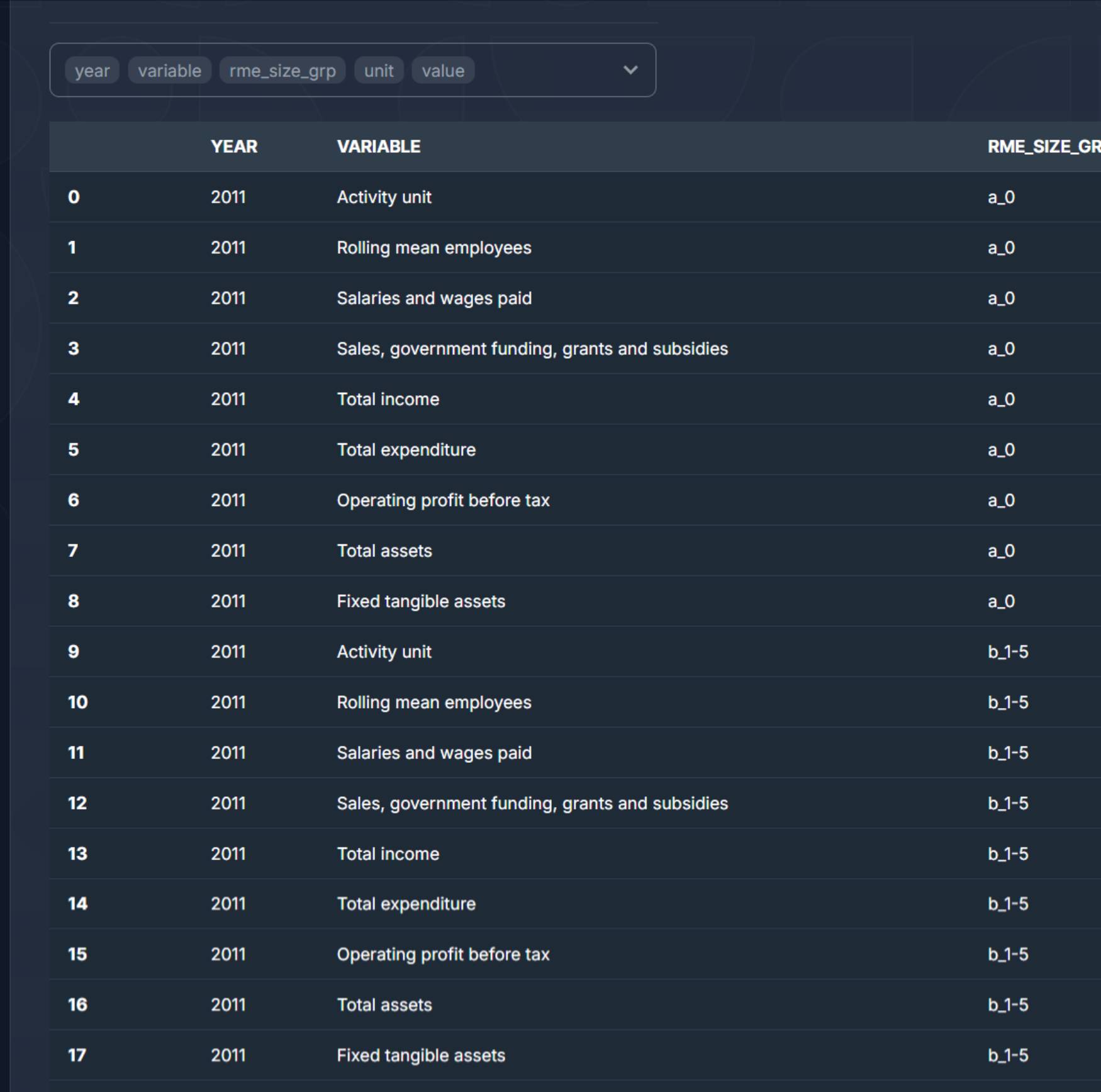Select 'Salaries and wages paid' in row 2
The width and height of the screenshot is (1101, 1092).
pos(434,298)
